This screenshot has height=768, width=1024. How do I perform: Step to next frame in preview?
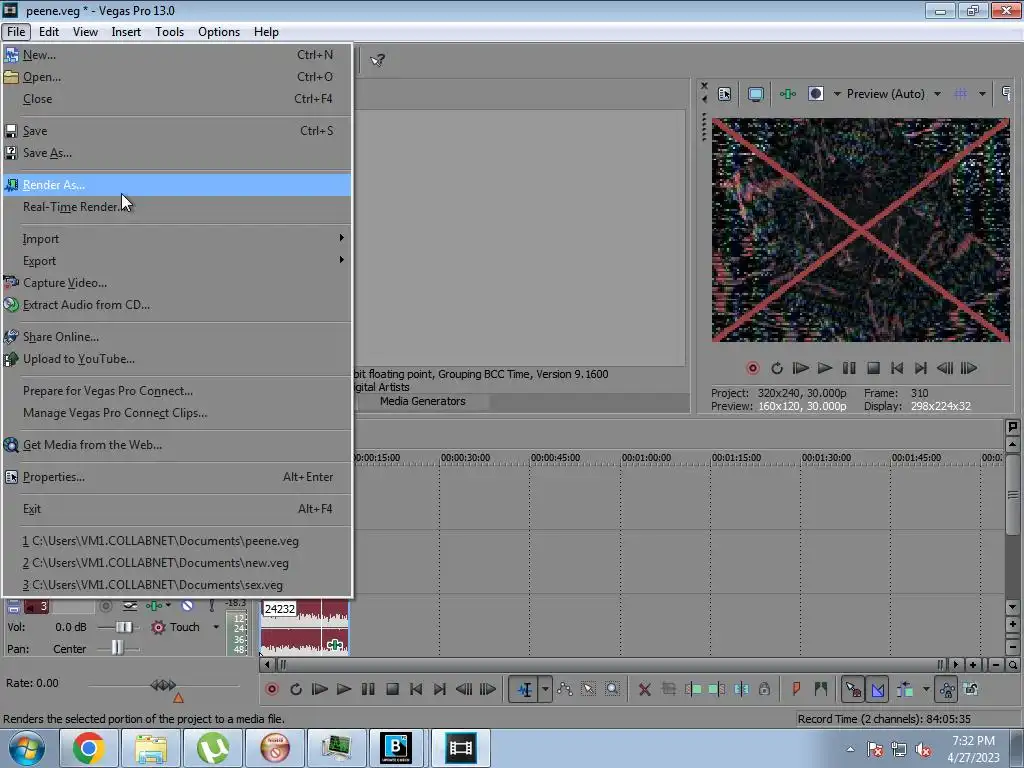tap(969, 368)
